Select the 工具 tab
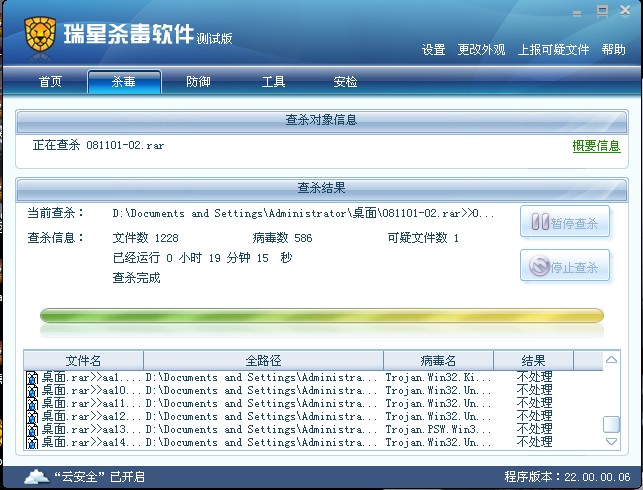This screenshot has height=490, width=643. click(x=274, y=82)
